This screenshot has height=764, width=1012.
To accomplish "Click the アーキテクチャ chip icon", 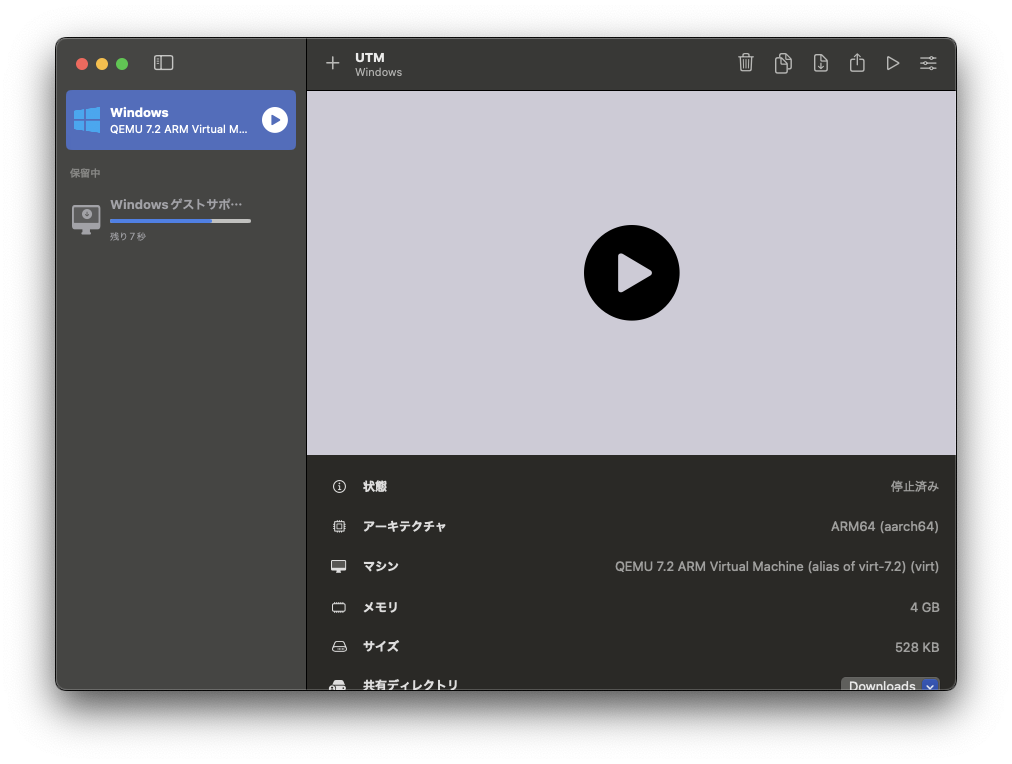I will tap(339, 526).
